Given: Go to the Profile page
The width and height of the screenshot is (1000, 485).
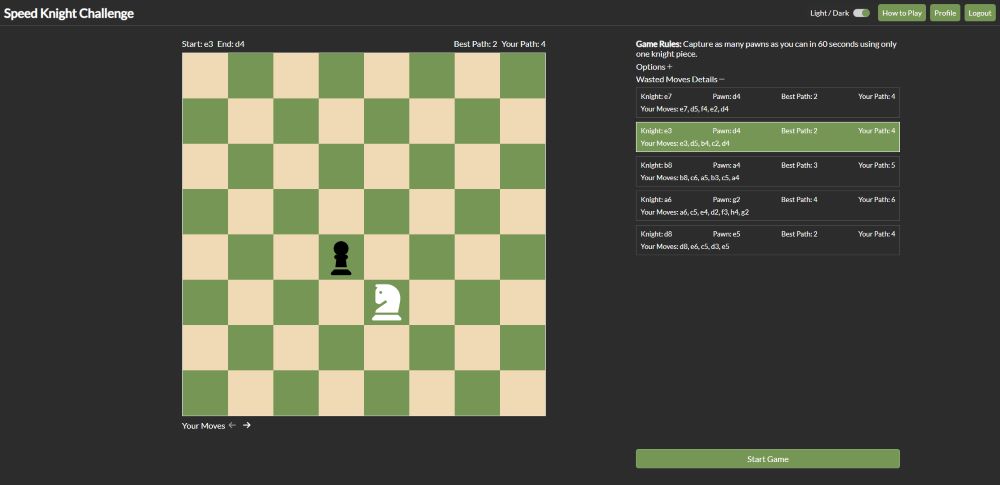Looking at the screenshot, I should 945,13.
